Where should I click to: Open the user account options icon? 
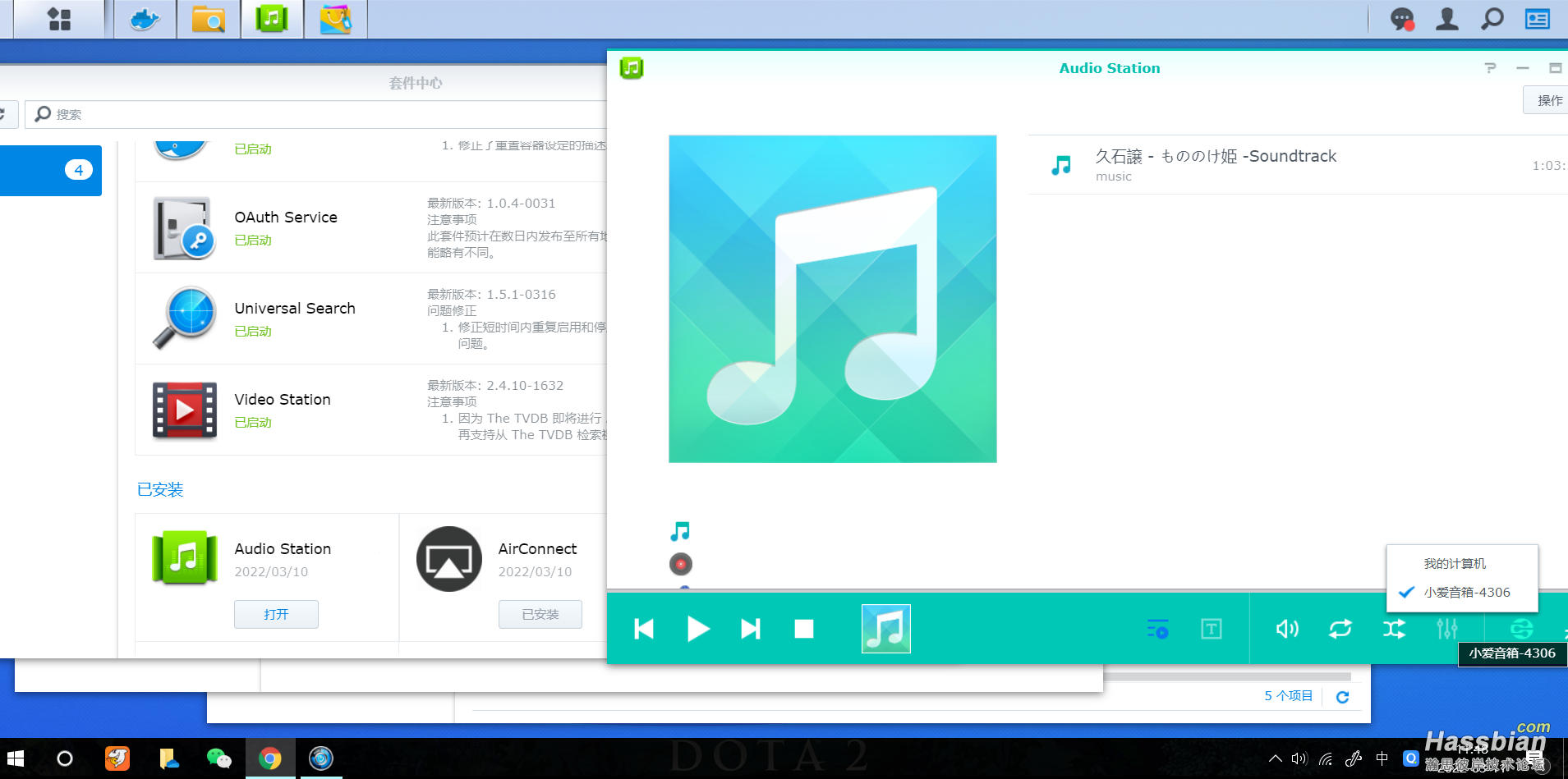coord(1447,19)
